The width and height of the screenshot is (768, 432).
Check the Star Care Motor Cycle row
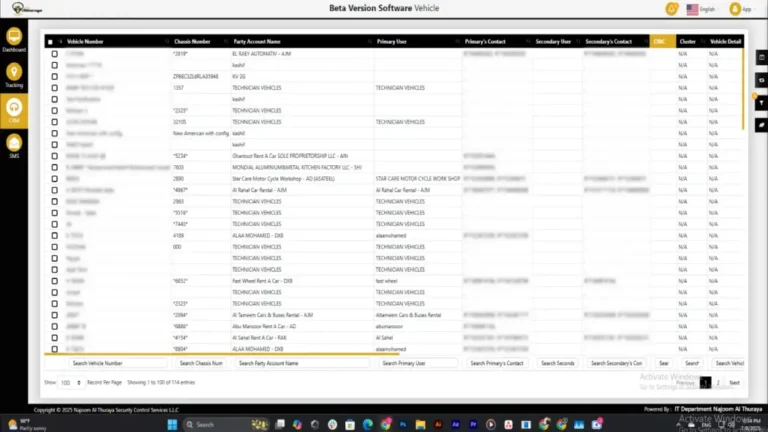(54, 179)
